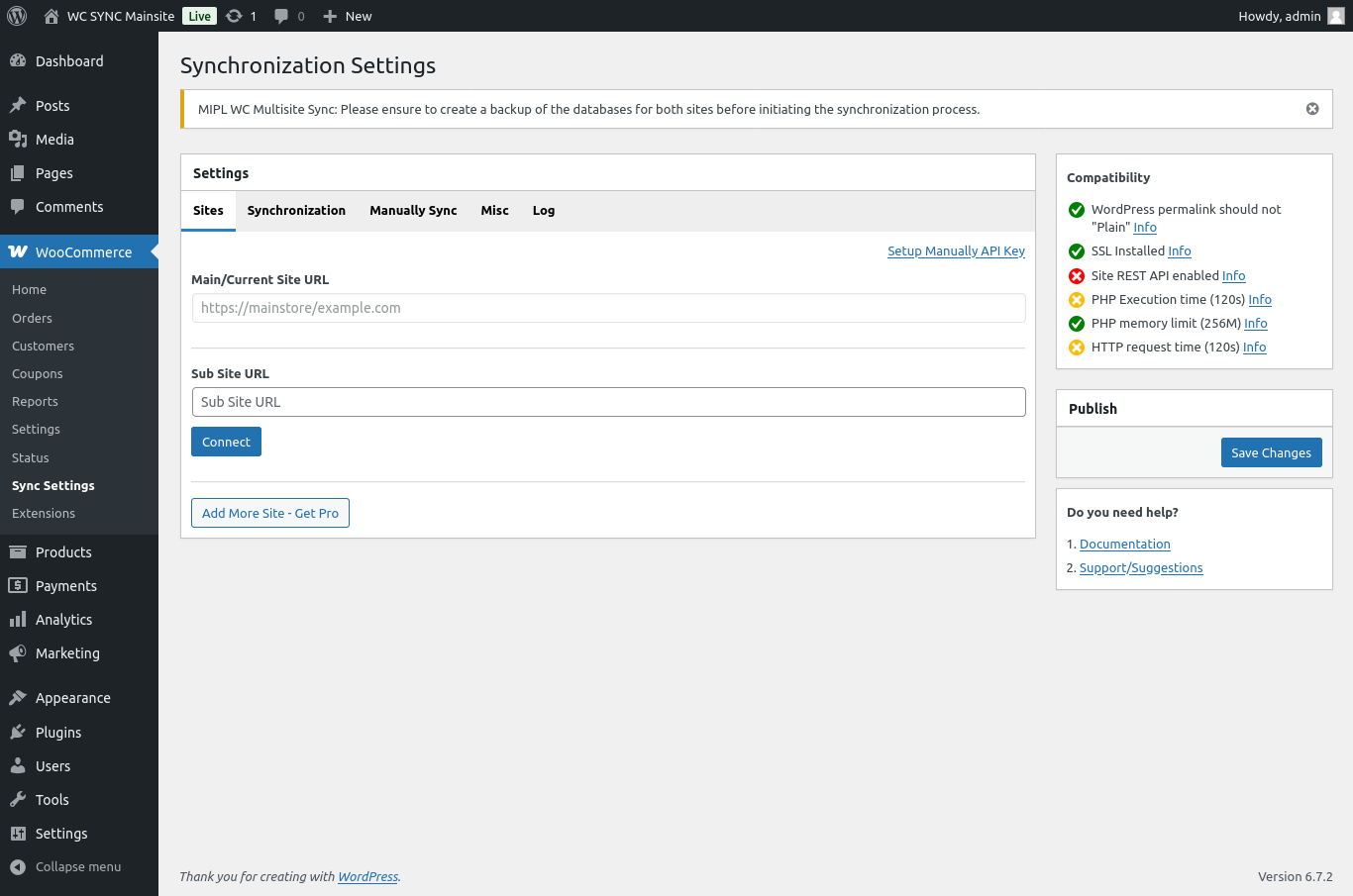Click the Payments dollar icon
1353x896 pixels.
pyautogui.click(x=18, y=586)
